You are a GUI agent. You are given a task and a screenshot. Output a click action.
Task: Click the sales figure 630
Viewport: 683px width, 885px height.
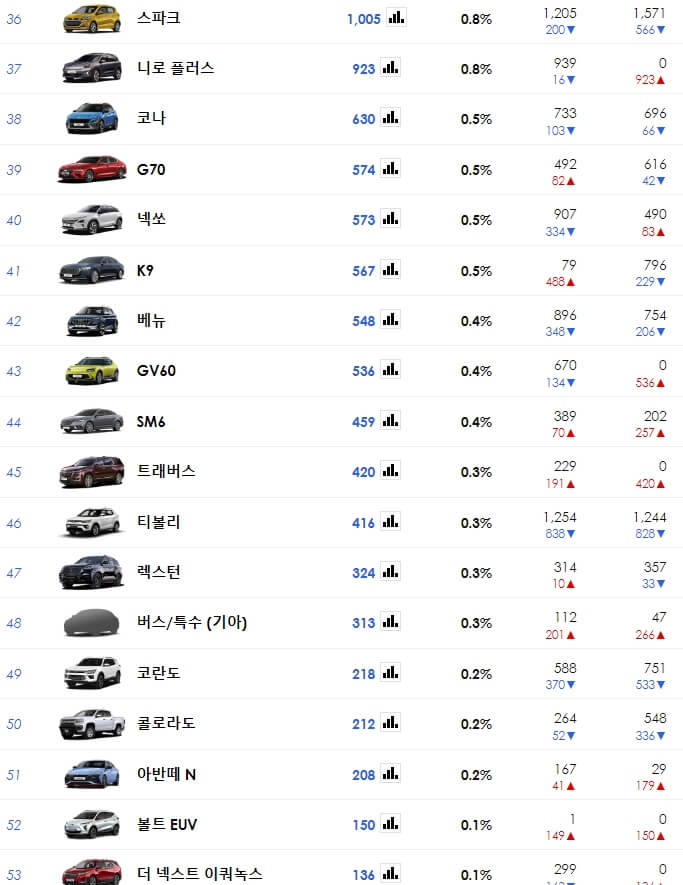pyautogui.click(x=364, y=119)
